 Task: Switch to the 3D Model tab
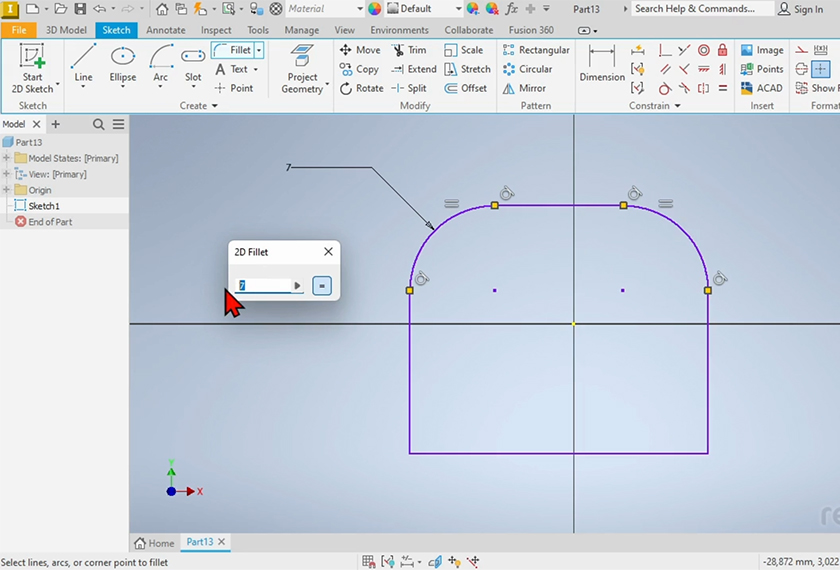[66, 30]
